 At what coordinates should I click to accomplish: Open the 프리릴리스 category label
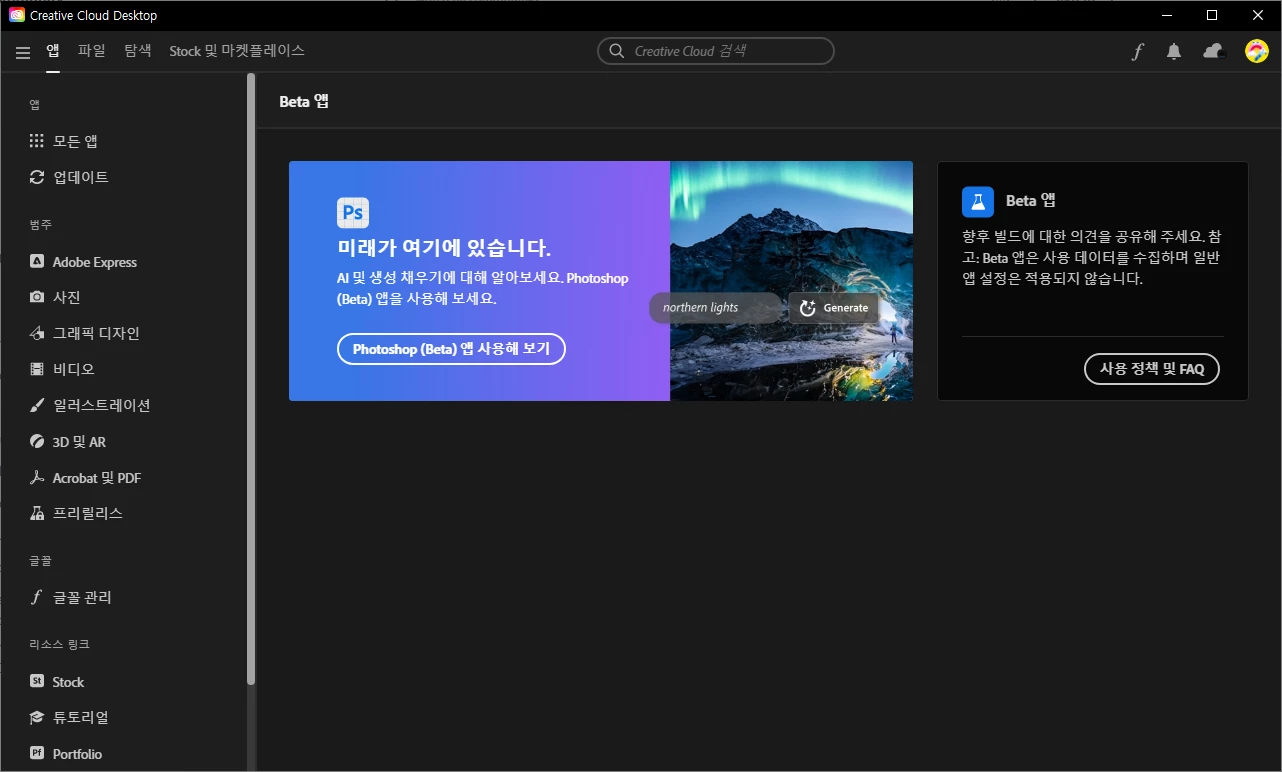(88, 513)
